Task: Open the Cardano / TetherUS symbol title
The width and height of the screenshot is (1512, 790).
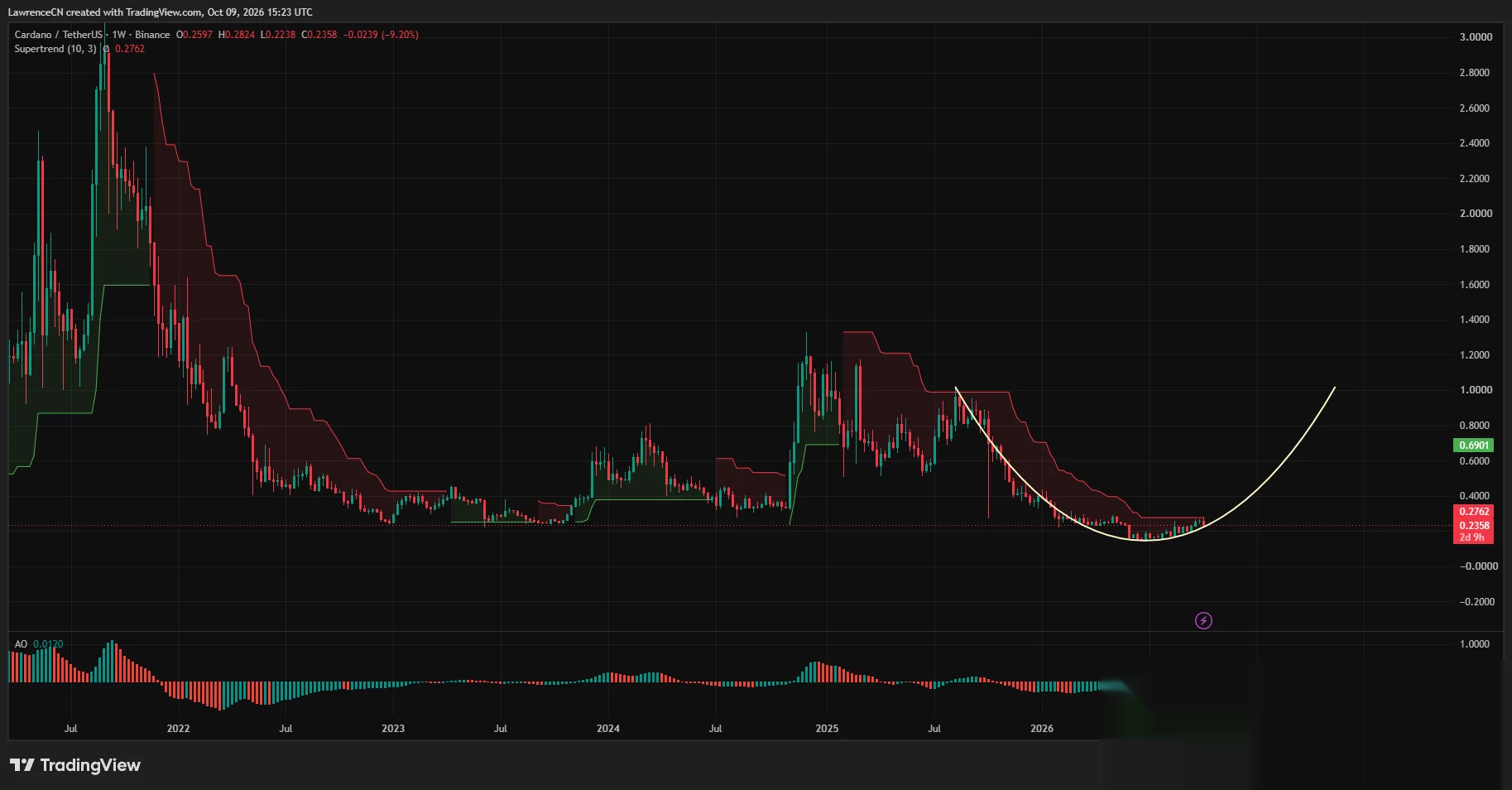Action: coord(58,35)
